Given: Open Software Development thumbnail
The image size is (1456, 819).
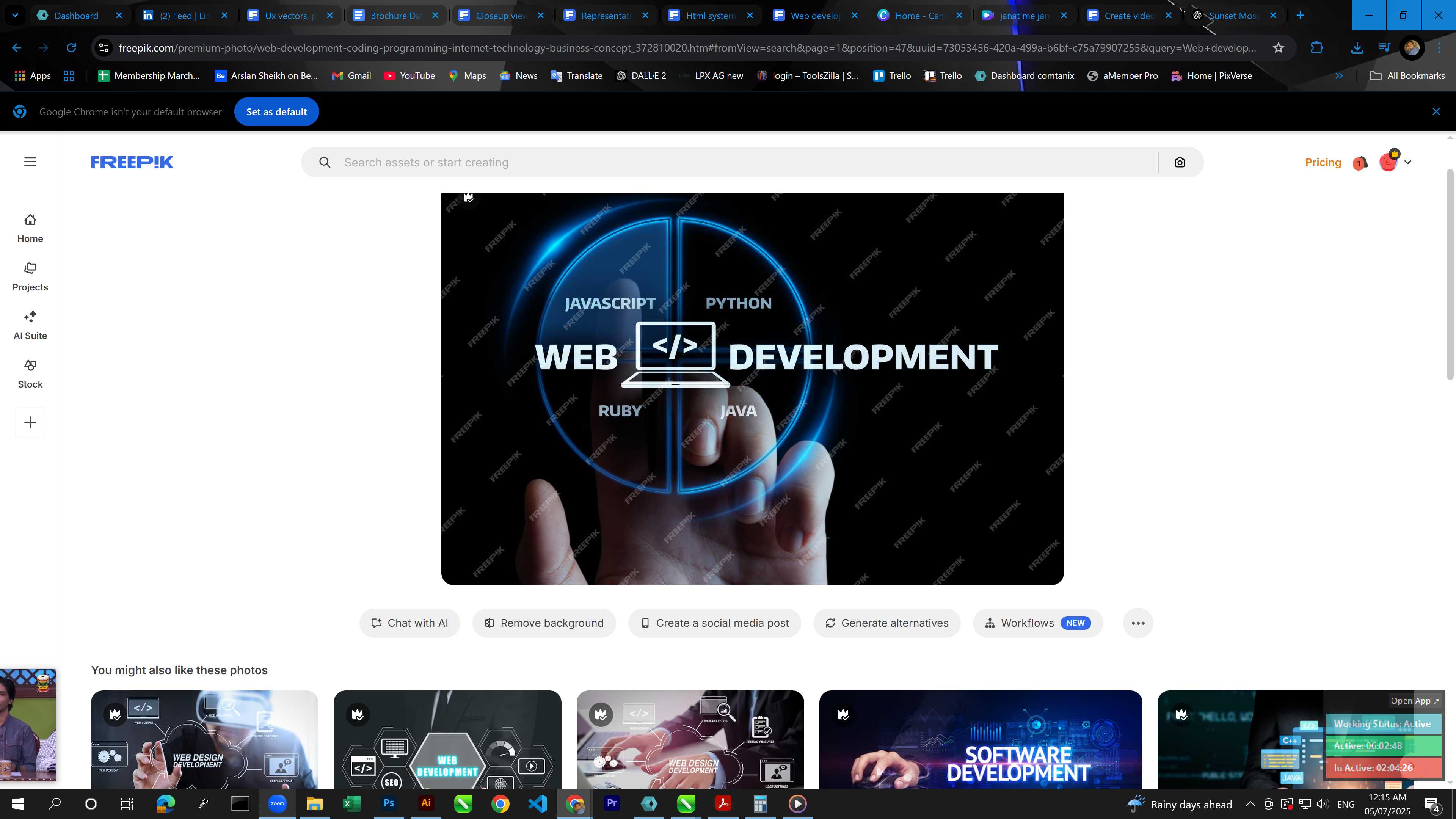Looking at the screenshot, I should coord(980,739).
